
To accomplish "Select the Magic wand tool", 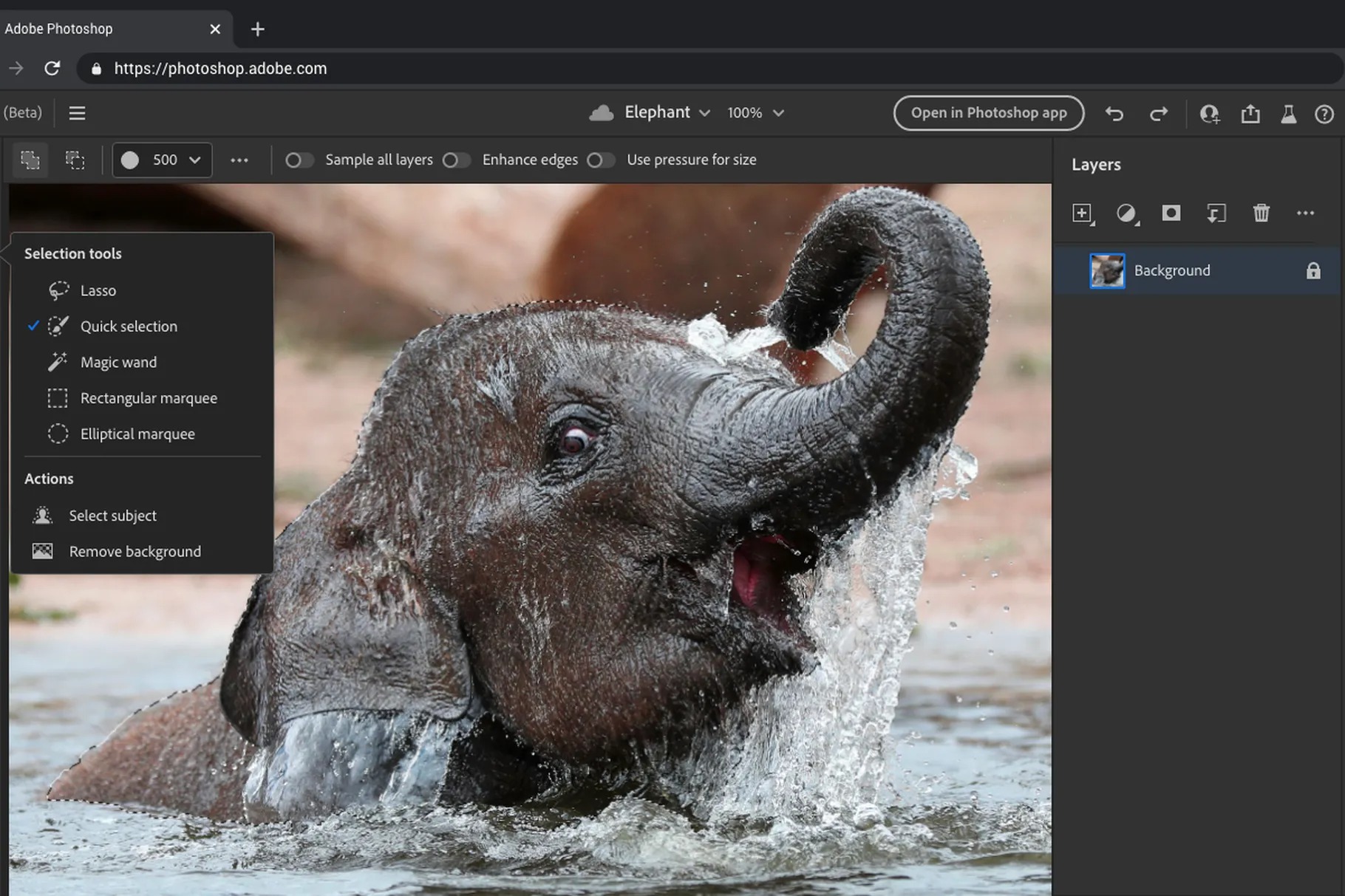I will coord(118,362).
